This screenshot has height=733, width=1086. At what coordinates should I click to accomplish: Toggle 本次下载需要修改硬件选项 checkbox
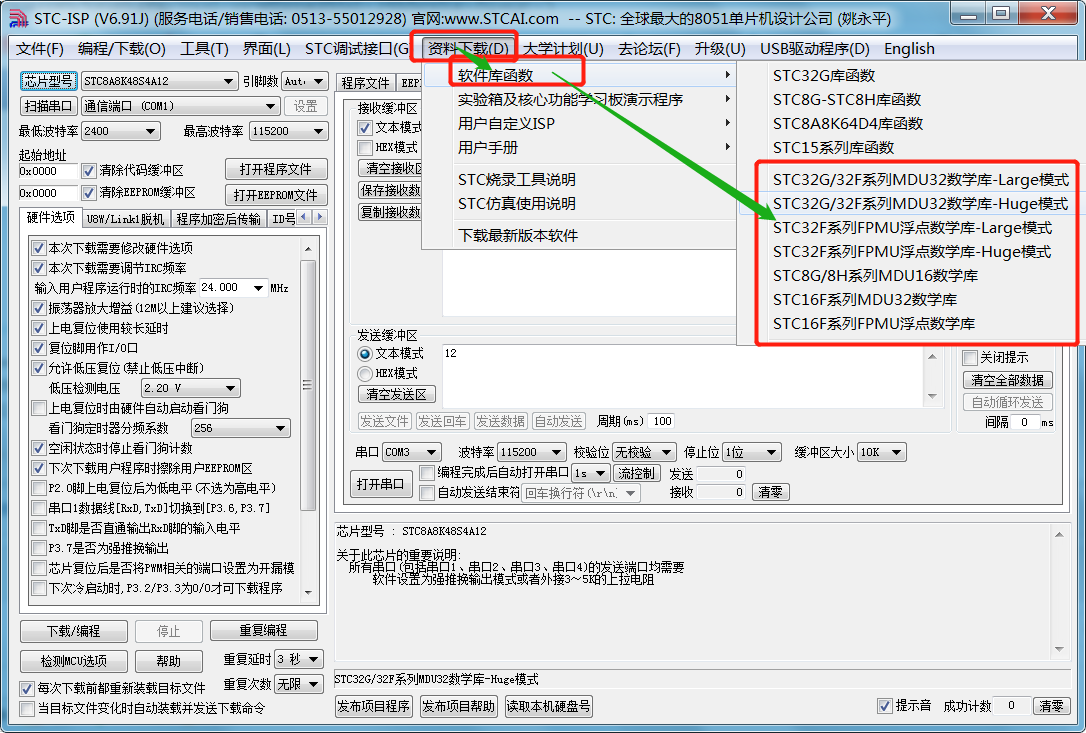pos(39,248)
